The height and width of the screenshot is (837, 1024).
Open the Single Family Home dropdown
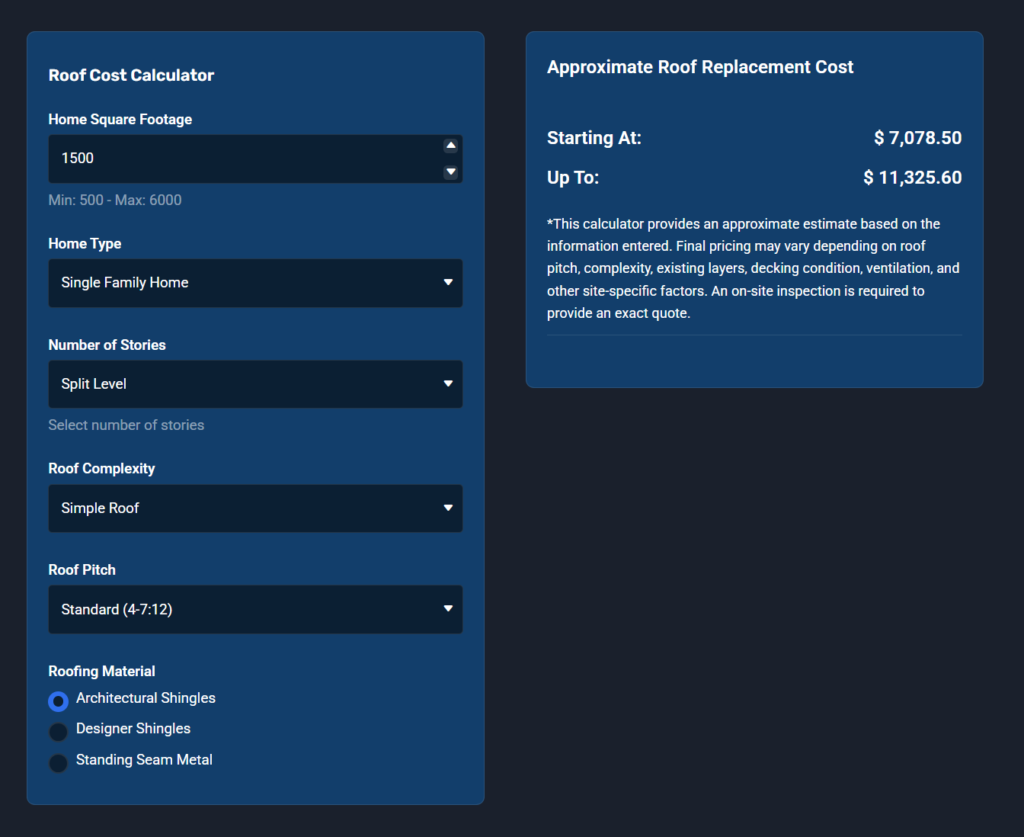[x=240, y=283]
